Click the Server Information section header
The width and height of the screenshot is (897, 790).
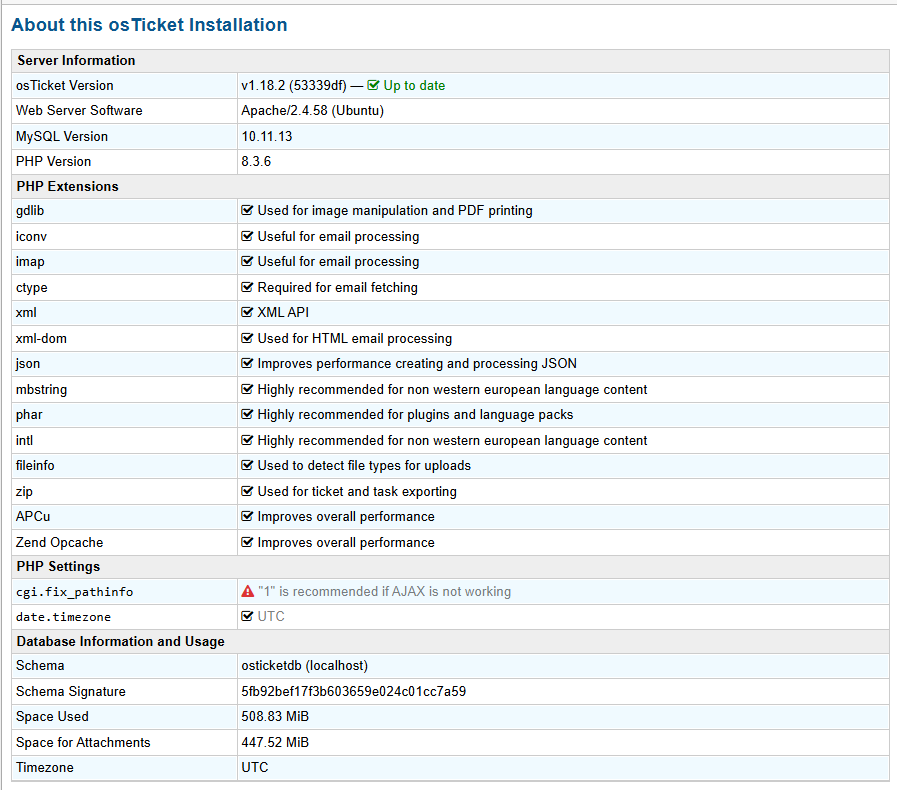(x=76, y=60)
